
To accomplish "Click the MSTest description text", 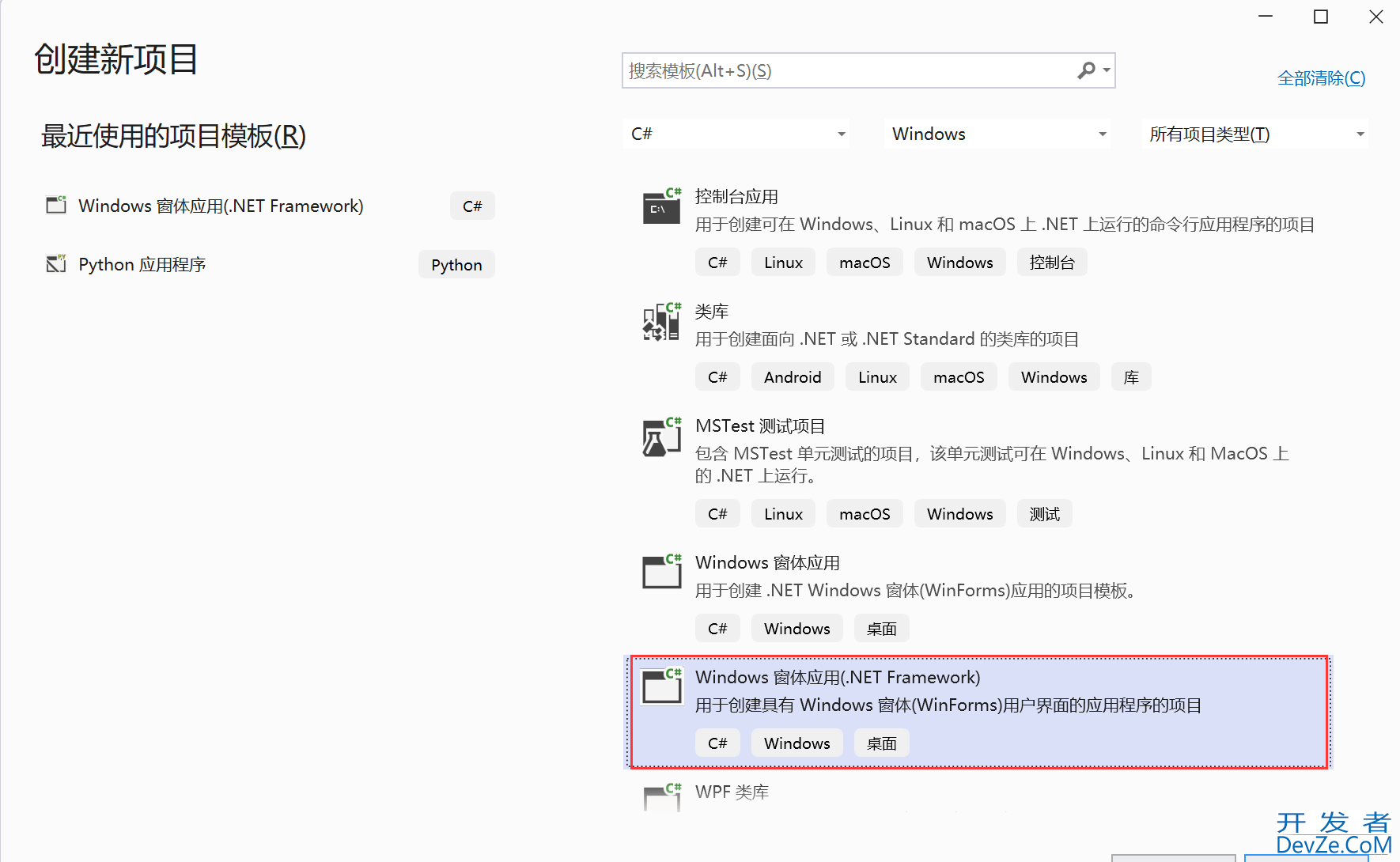I will pyautogui.click(x=992, y=464).
